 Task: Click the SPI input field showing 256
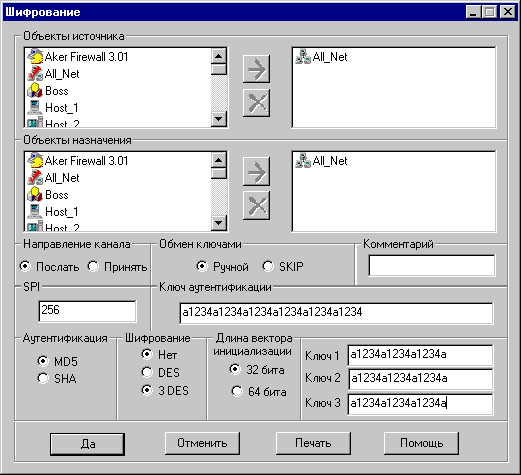point(87,311)
